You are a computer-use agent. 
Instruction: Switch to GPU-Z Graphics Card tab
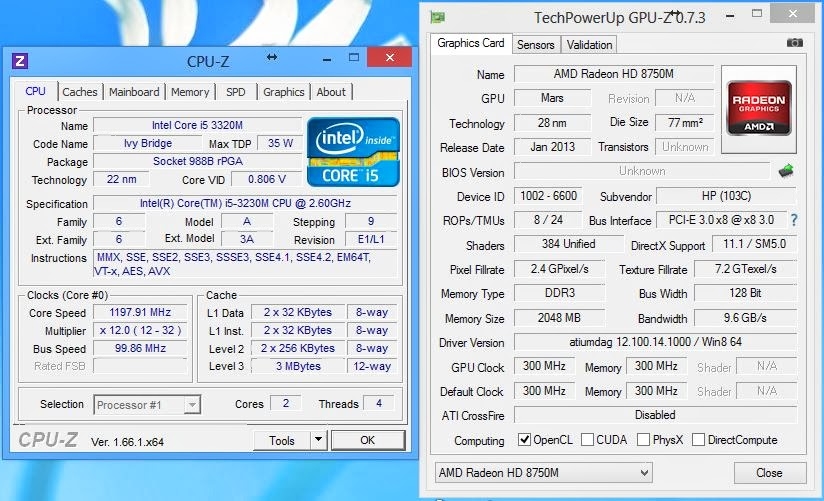(471, 43)
